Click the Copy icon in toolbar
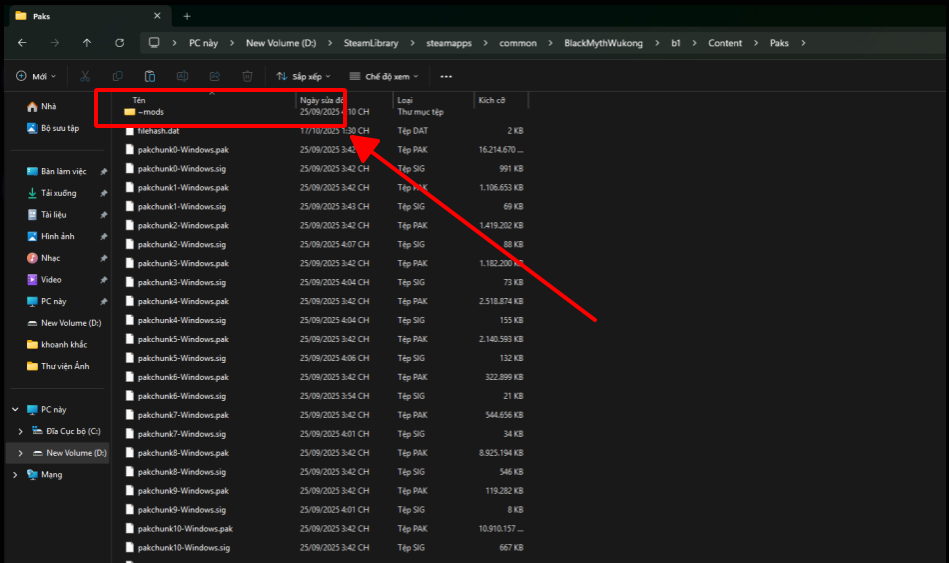 118,76
